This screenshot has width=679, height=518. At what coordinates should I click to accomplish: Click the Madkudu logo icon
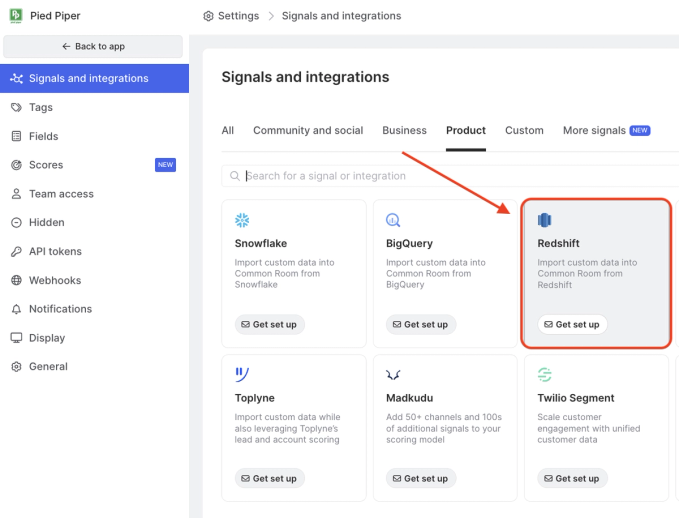click(394, 374)
